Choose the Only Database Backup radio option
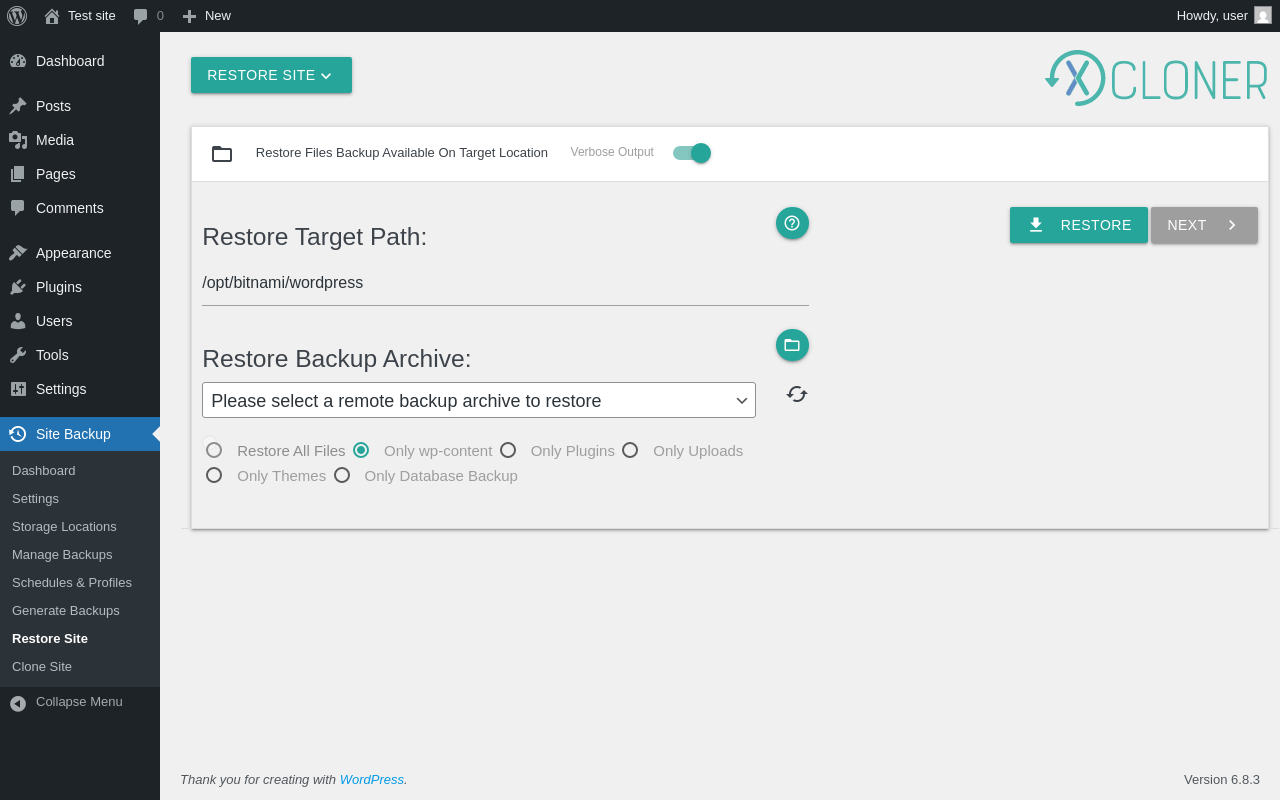1280x800 pixels. tap(342, 475)
